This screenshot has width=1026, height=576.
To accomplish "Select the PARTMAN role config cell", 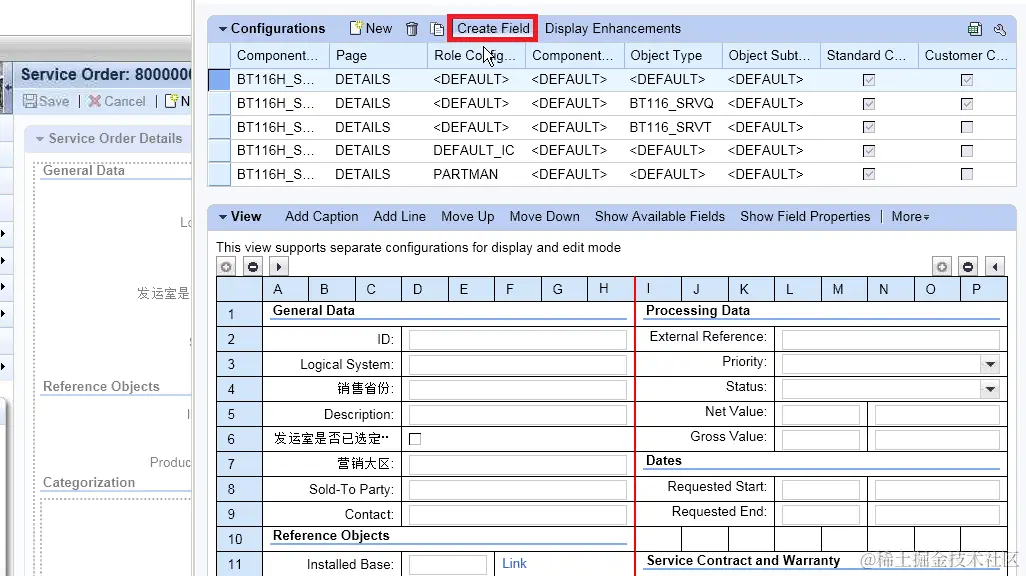I will click(476, 174).
